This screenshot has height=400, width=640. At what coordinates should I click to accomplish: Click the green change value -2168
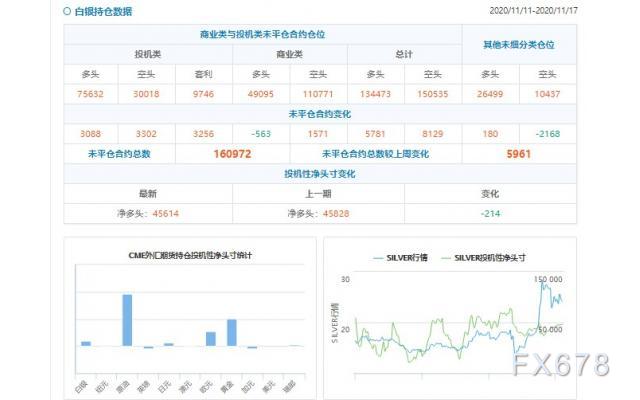547,134
